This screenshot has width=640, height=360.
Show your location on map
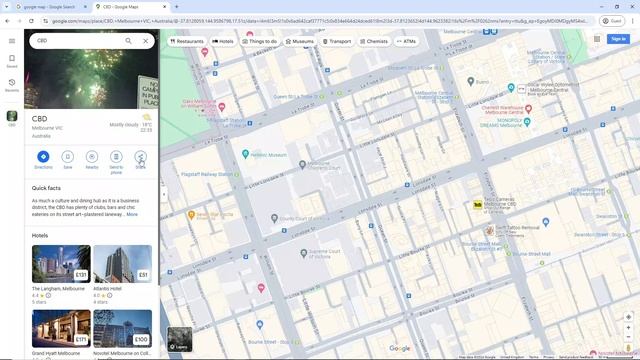coord(629,317)
